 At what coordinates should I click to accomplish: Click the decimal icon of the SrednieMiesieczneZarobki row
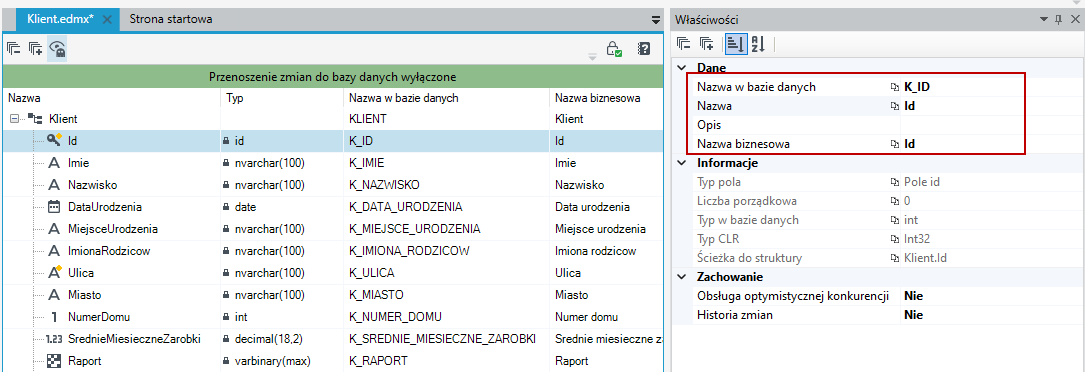click(54, 339)
